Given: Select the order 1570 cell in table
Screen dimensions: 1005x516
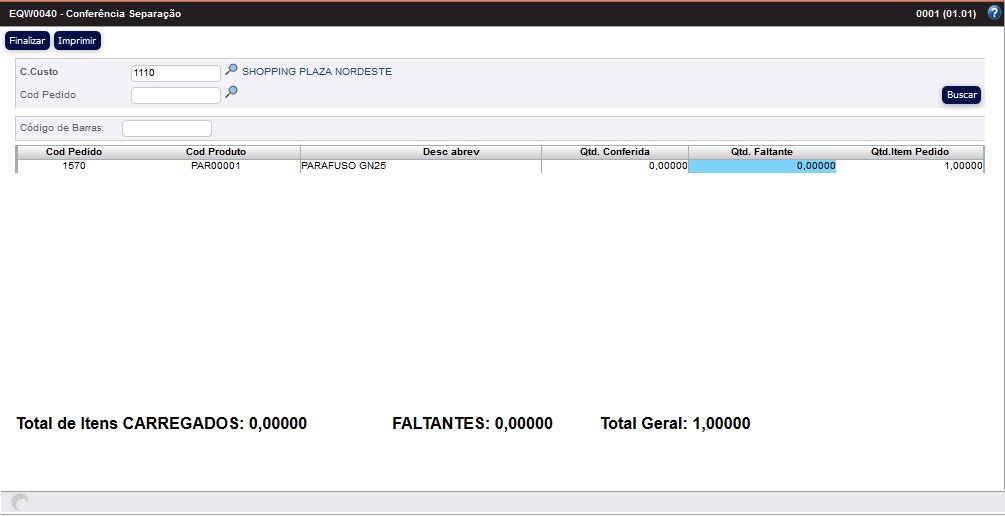Looking at the screenshot, I should tap(74, 167).
